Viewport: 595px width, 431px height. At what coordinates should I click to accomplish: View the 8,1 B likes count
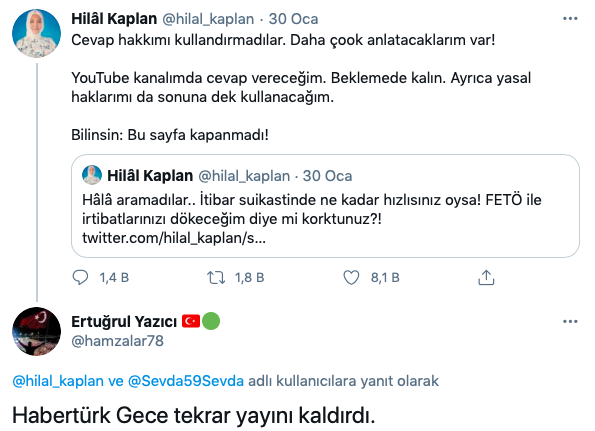385,278
